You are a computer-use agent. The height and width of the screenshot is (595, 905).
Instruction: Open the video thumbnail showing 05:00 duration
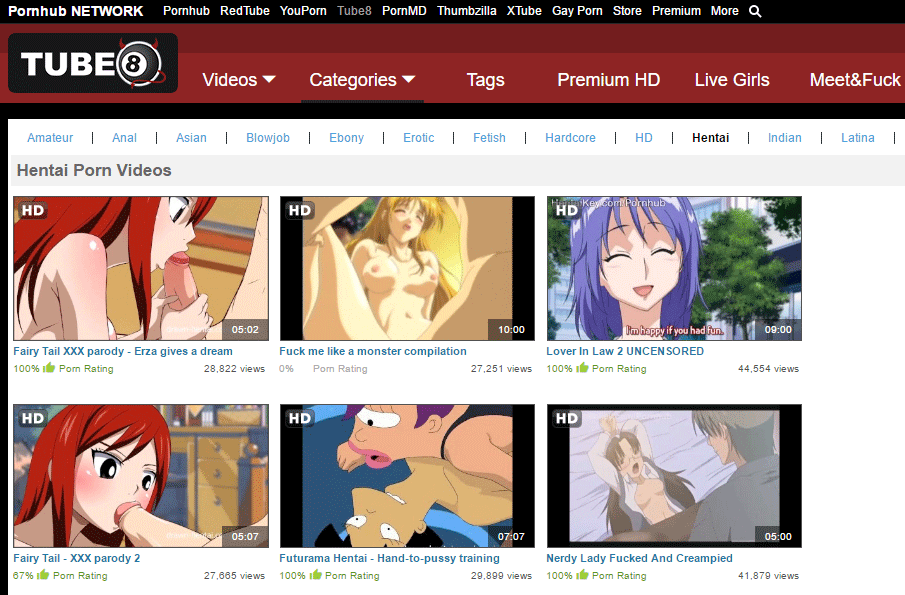tap(674, 476)
